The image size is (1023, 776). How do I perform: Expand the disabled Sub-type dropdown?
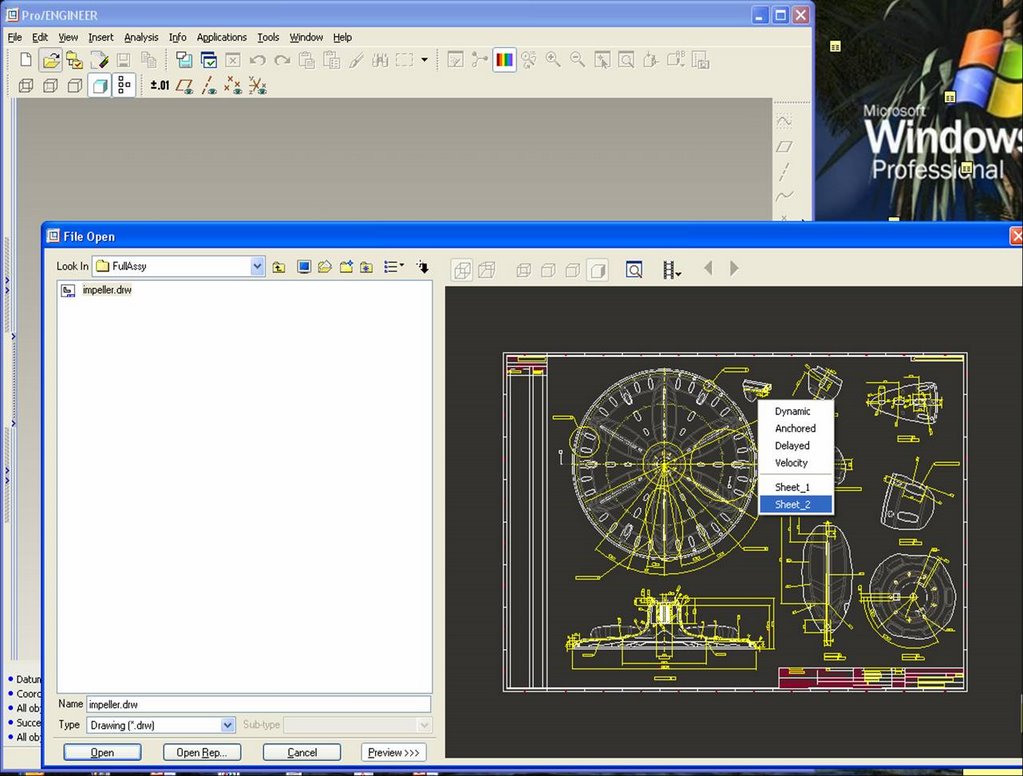coord(424,725)
